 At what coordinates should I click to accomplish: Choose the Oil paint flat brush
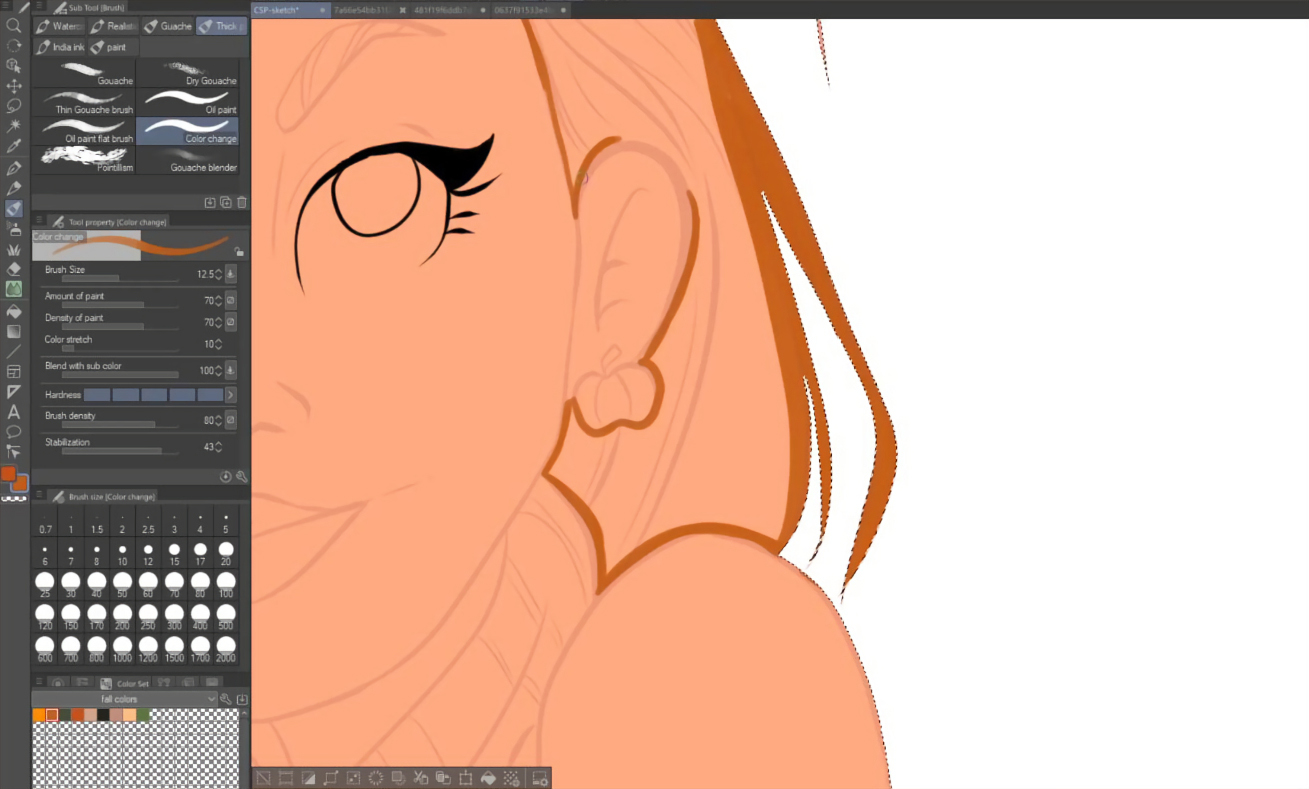click(x=85, y=131)
